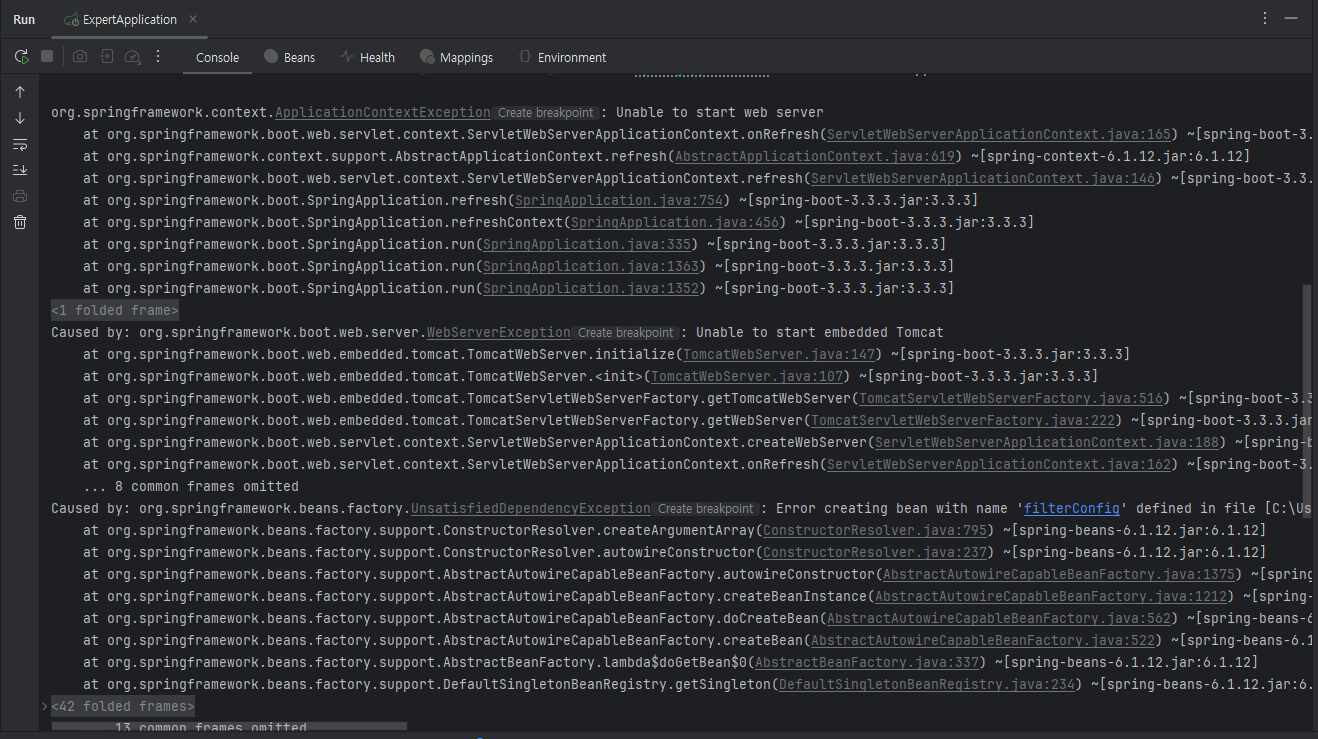Stop the running process with the square icon
Viewport: 1318px width, 739px height.
(47, 57)
